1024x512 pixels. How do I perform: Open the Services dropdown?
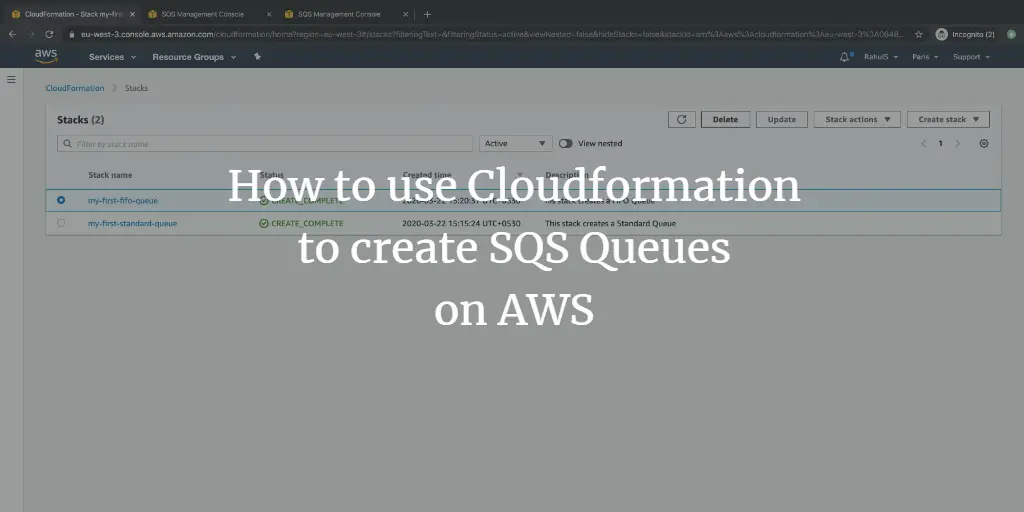click(112, 57)
